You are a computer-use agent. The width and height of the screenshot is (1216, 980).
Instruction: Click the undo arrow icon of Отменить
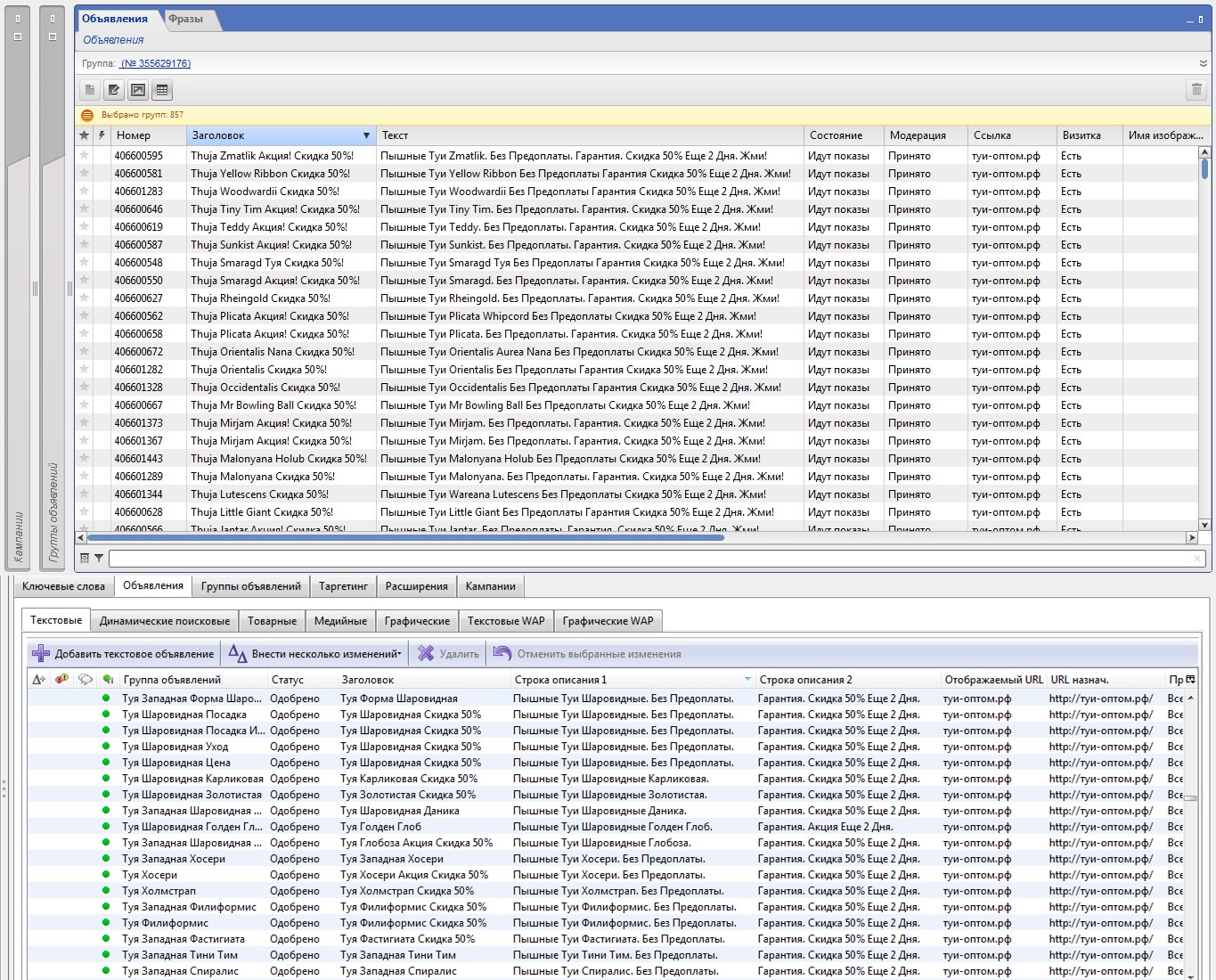click(502, 654)
